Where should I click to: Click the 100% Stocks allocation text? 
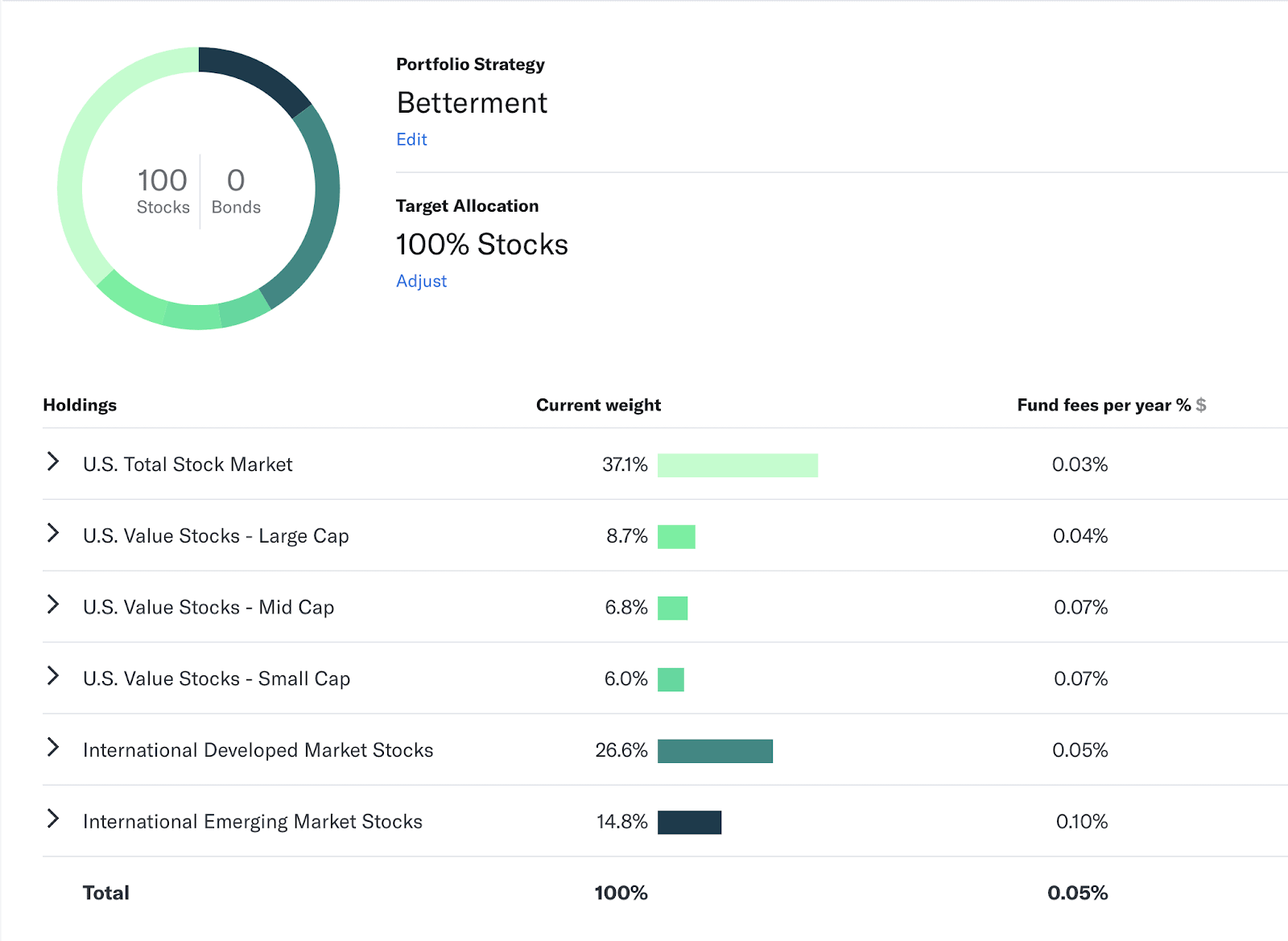coord(482,245)
